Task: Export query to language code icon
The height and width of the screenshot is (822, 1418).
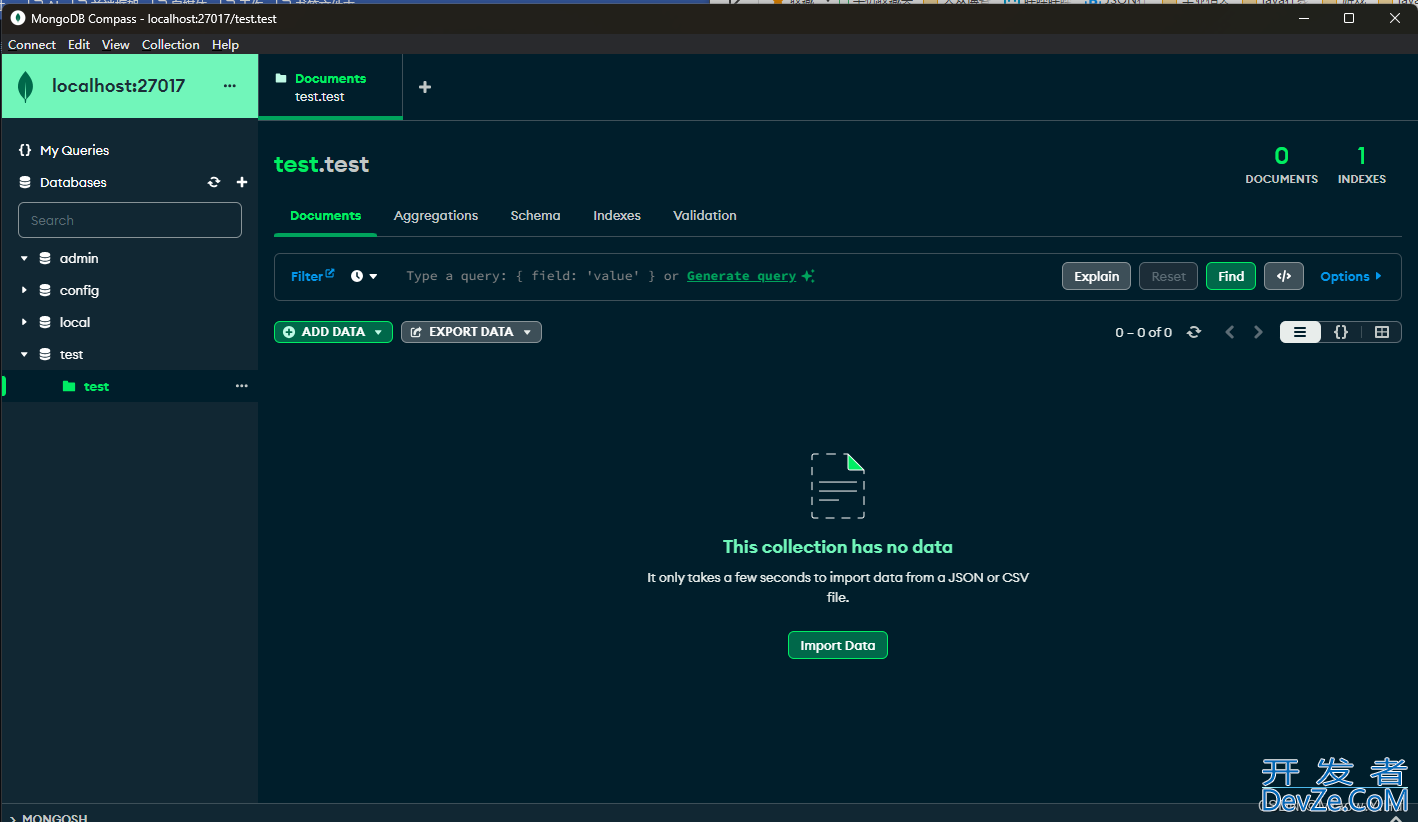Action: point(1284,276)
